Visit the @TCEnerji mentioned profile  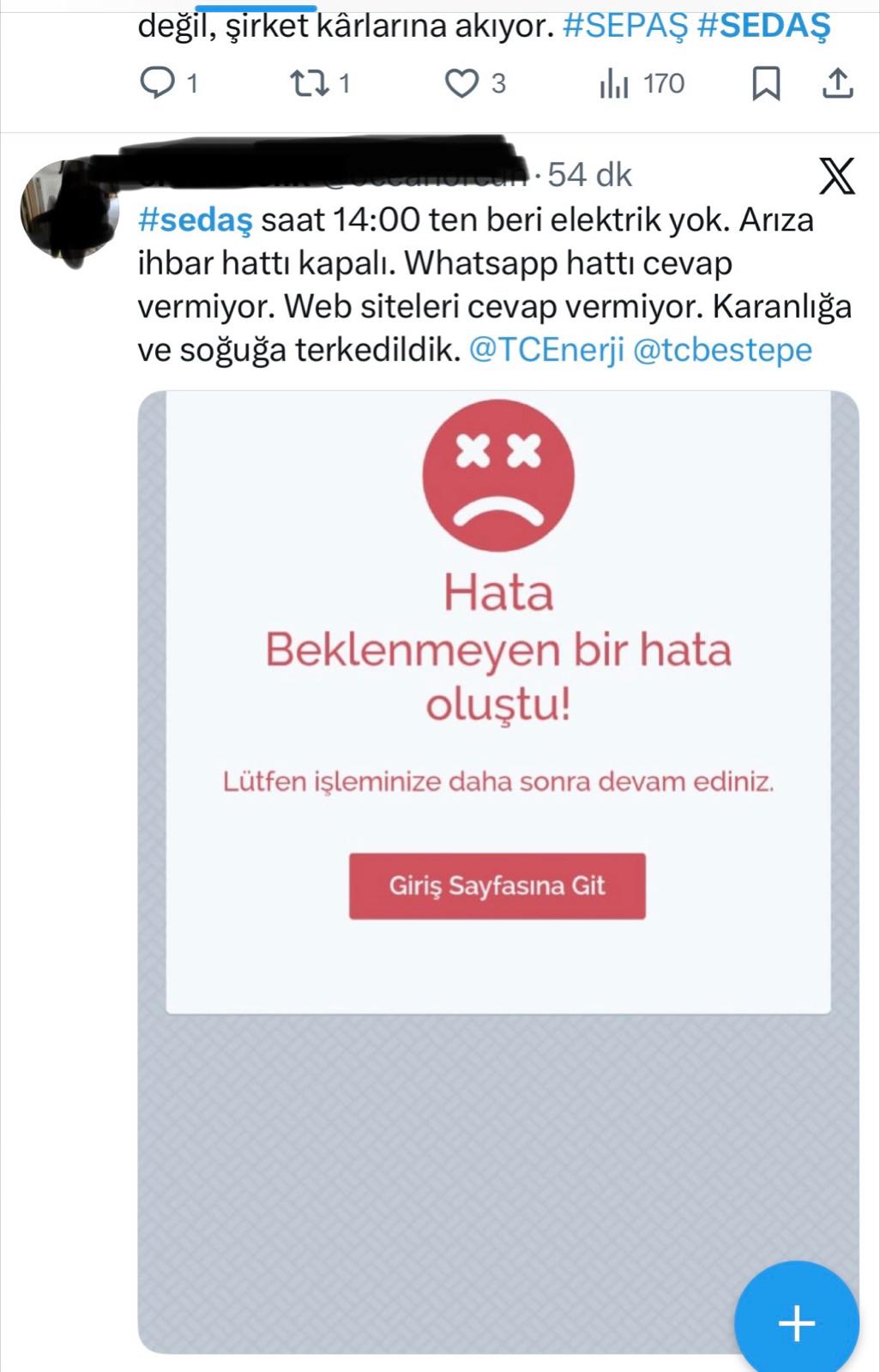coord(547,350)
